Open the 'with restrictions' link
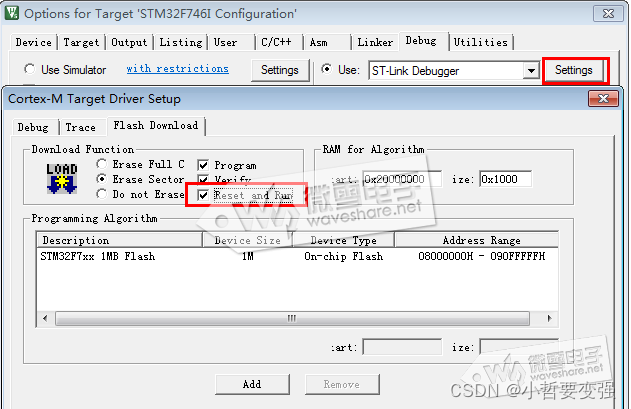The width and height of the screenshot is (631, 409). click(x=177, y=69)
